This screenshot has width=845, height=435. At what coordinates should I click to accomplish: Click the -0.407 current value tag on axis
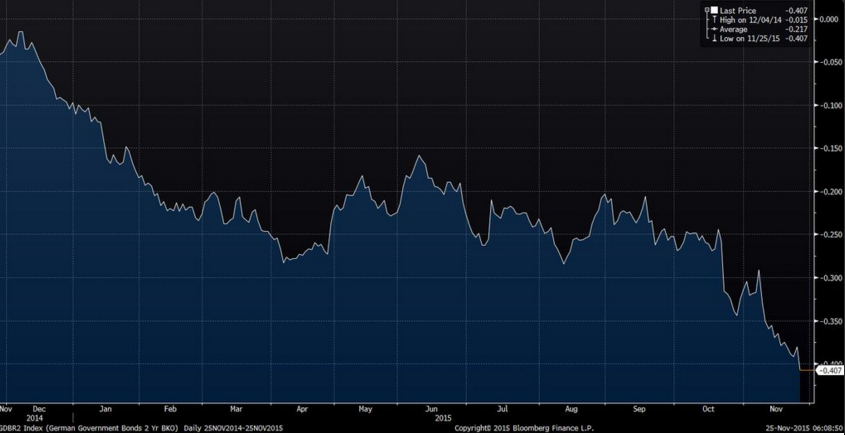coord(829,370)
